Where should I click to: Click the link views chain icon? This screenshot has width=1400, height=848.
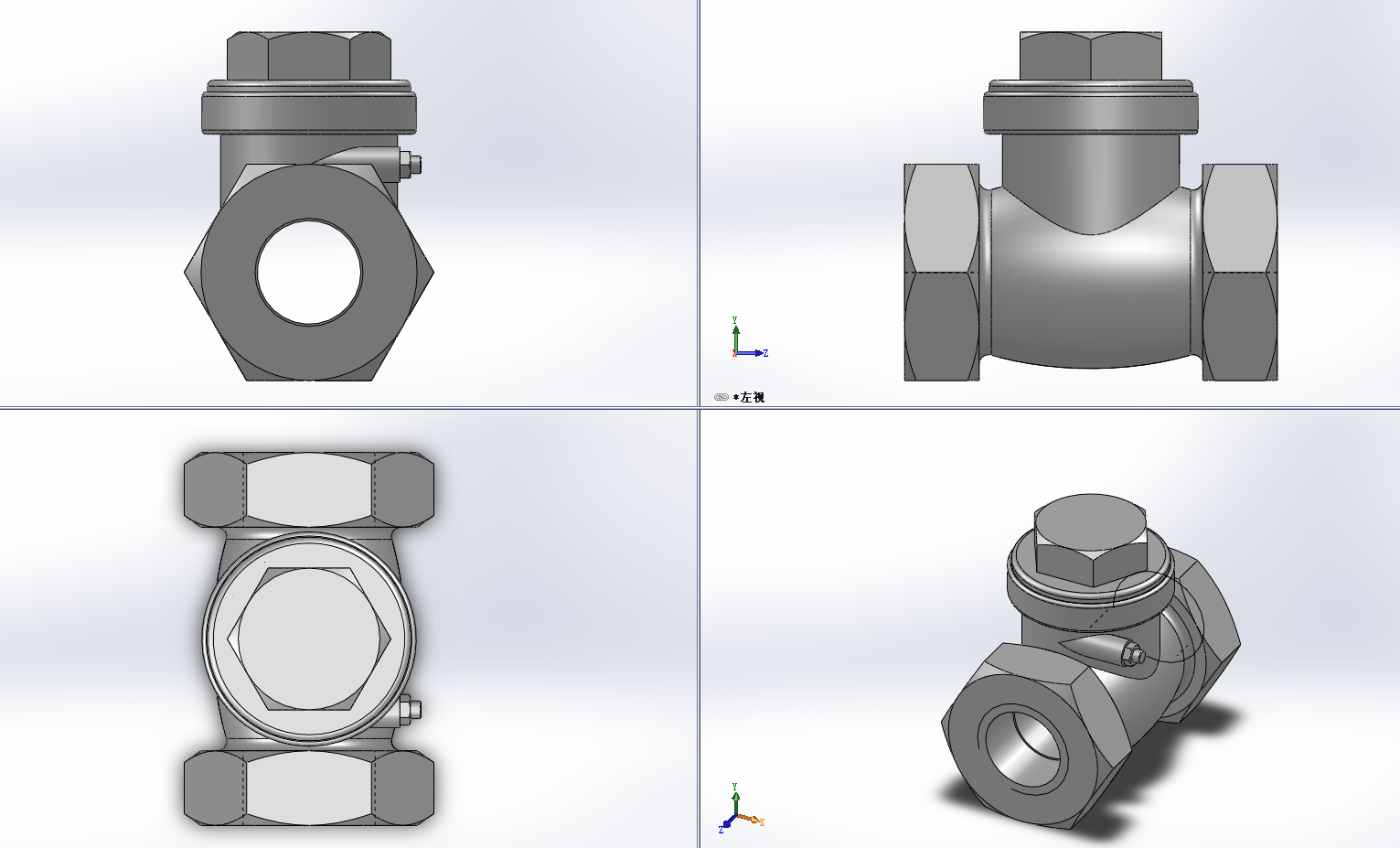click(x=721, y=397)
